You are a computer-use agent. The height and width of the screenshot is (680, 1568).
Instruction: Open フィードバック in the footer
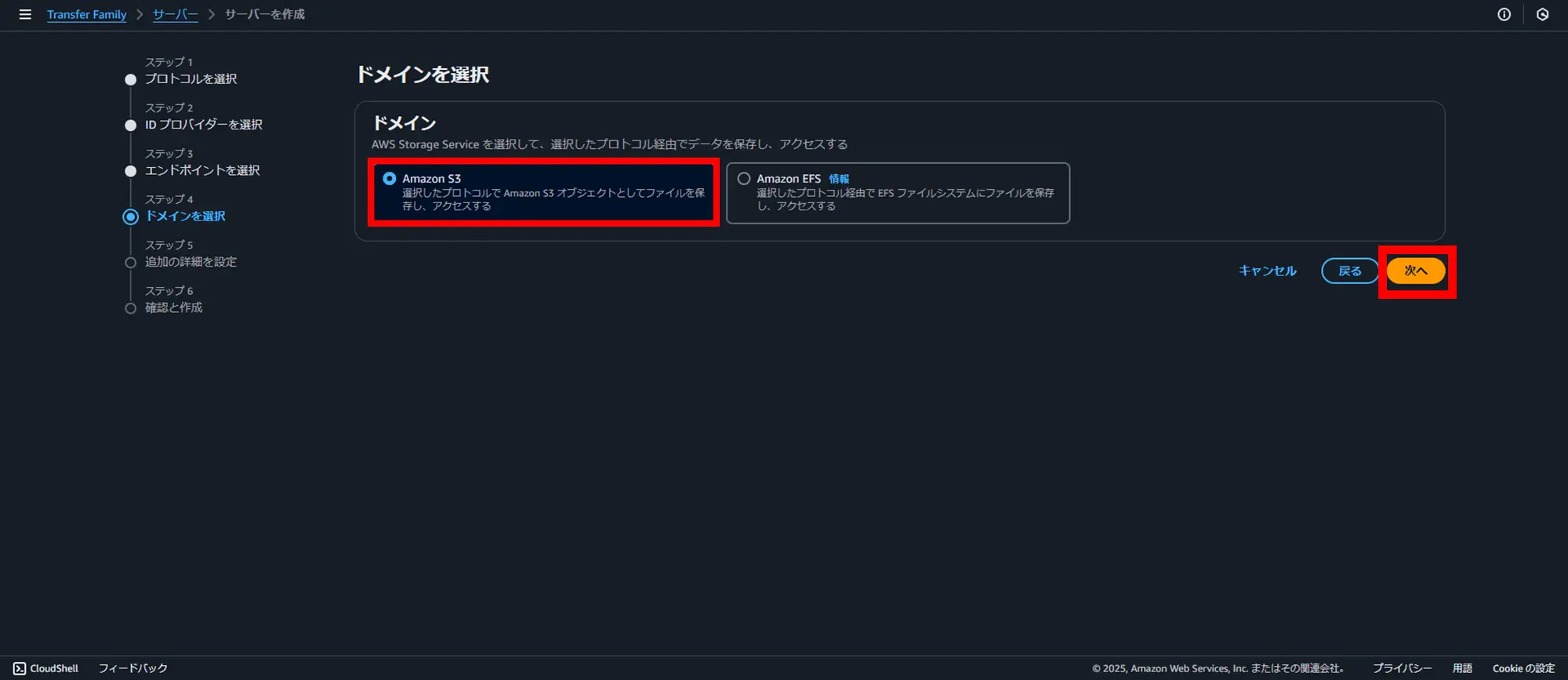[133, 668]
